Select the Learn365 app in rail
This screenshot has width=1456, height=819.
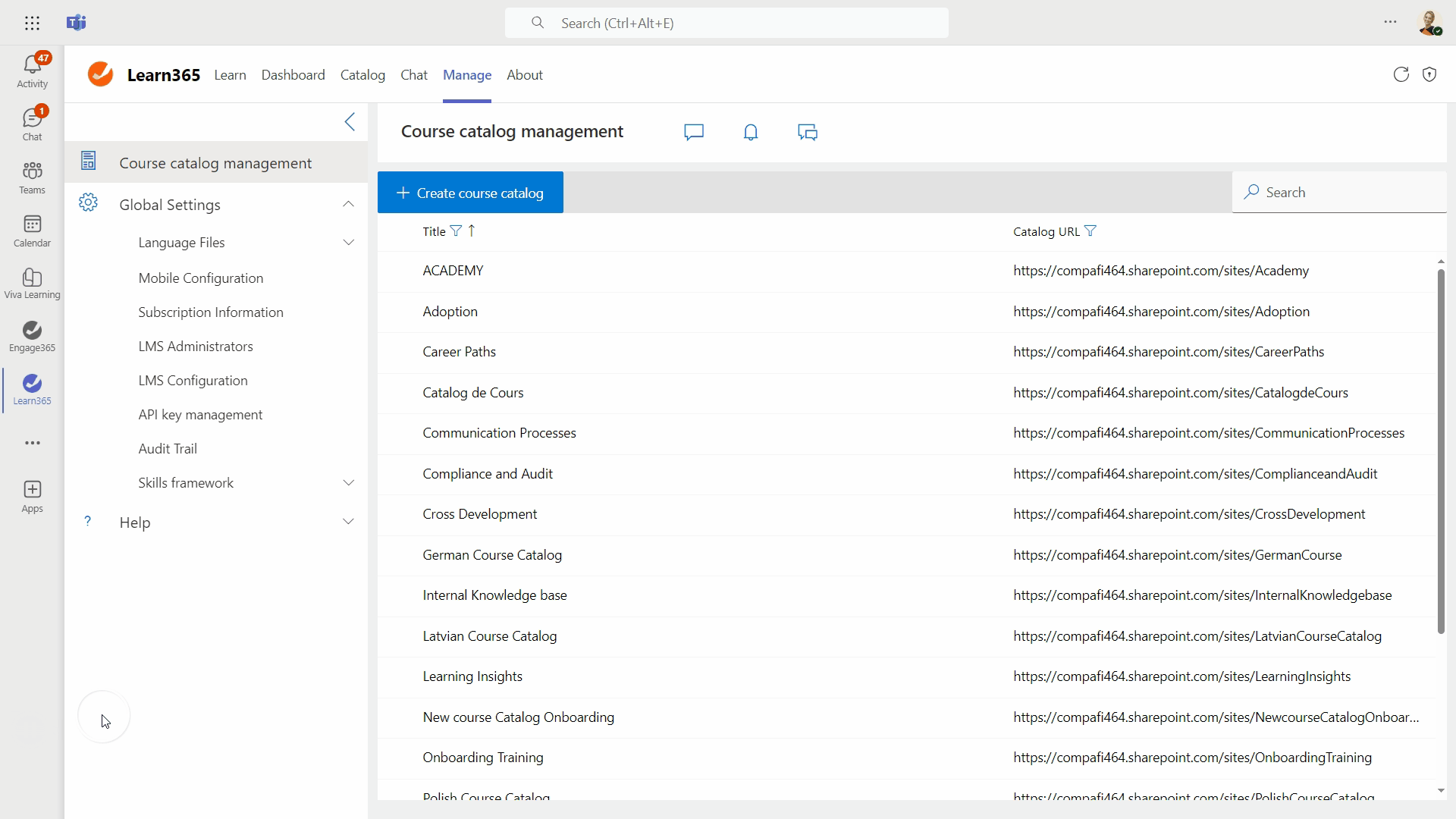tap(32, 389)
